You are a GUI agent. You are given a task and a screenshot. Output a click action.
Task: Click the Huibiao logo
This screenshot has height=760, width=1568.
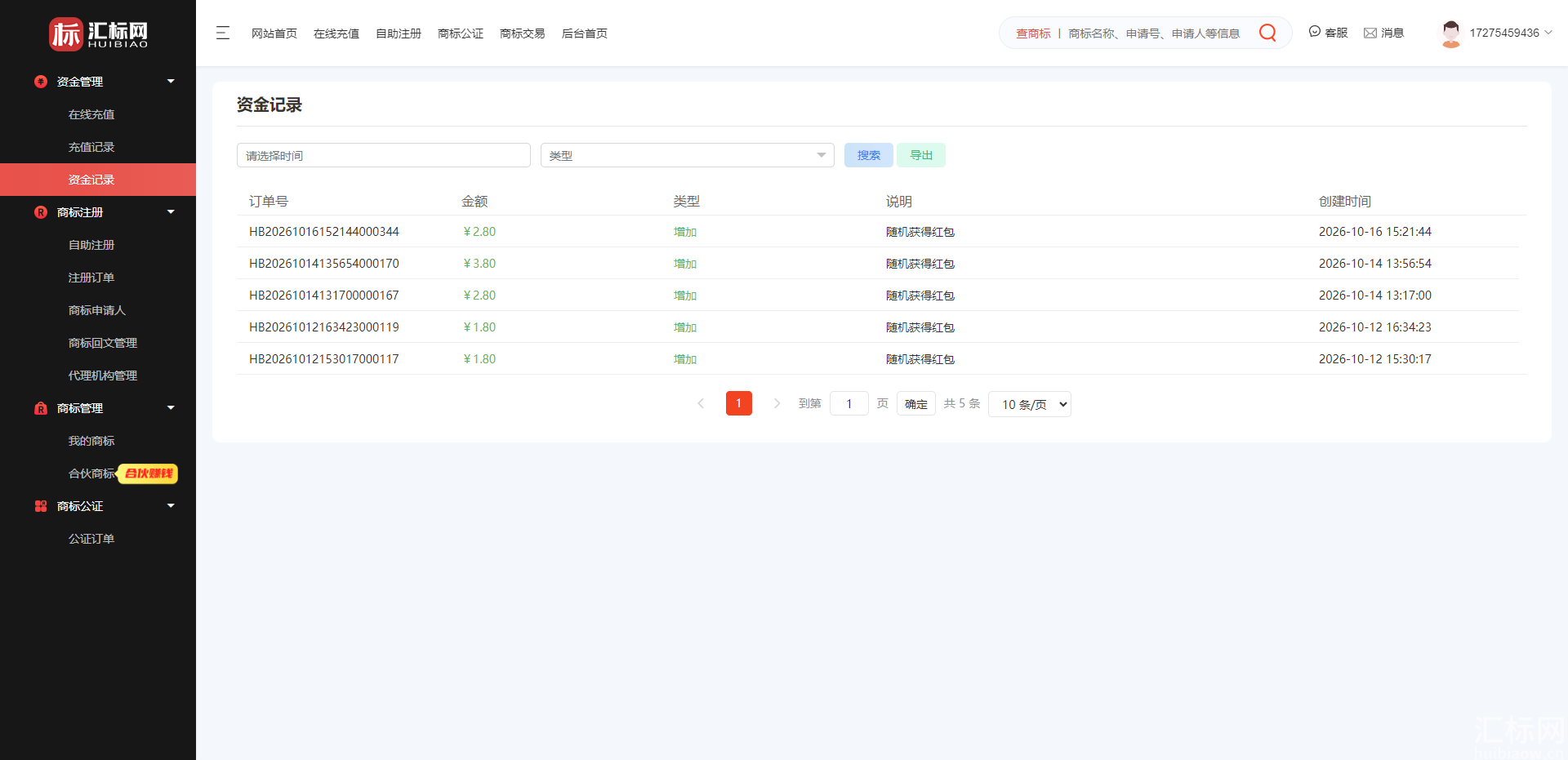coord(98,33)
